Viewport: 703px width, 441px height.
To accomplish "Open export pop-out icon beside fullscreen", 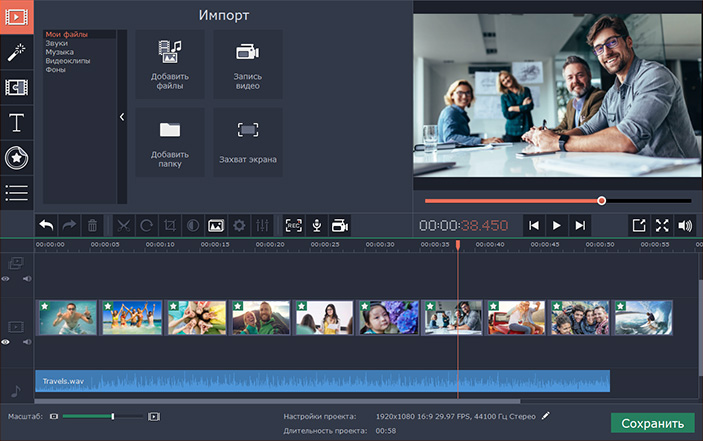I will 639,226.
